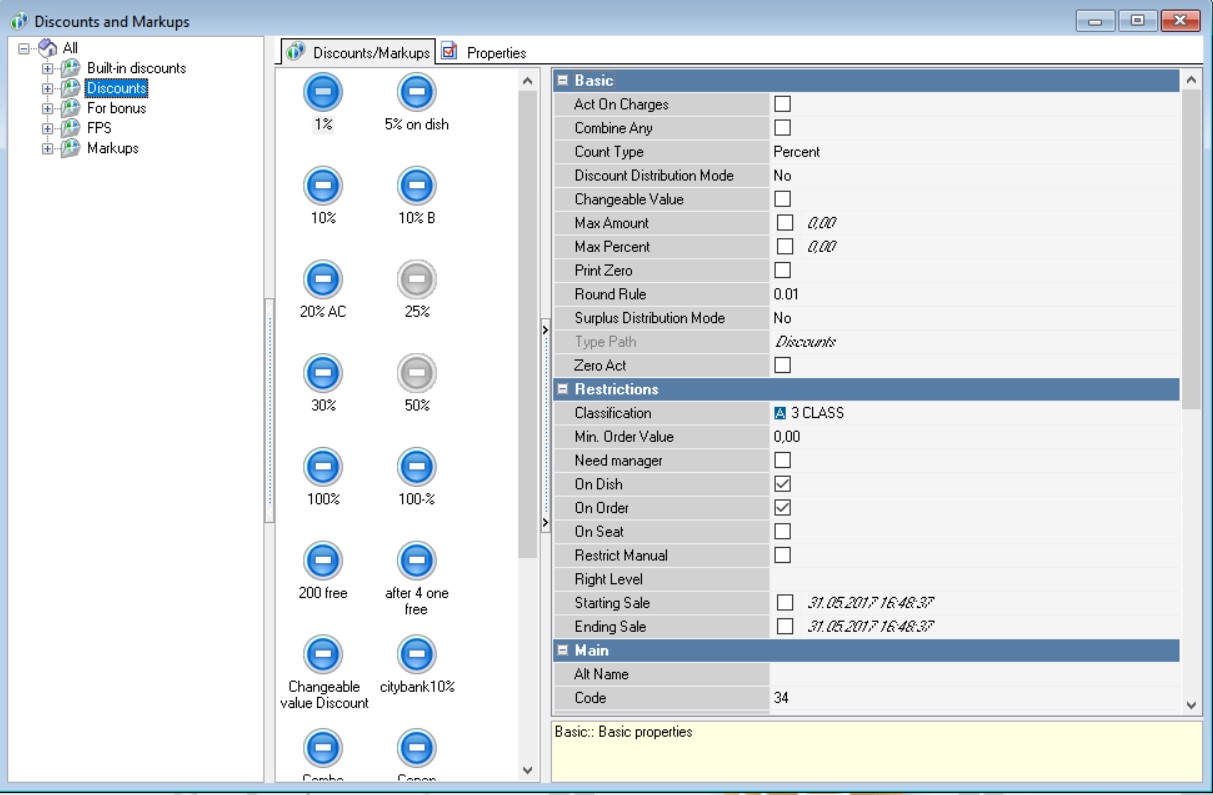This screenshot has height=795, width=1213.
Task: Select the 1% discount icon
Action: [x=323, y=93]
